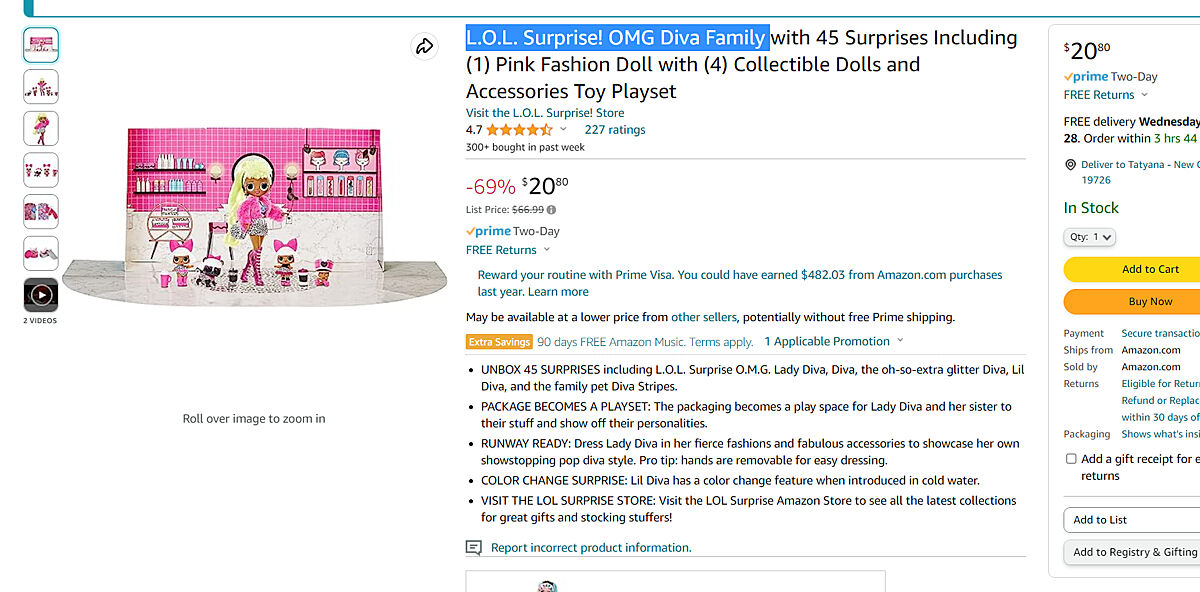Select the first product image thumbnail
This screenshot has width=1200, height=592.
(x=41, y=44)
